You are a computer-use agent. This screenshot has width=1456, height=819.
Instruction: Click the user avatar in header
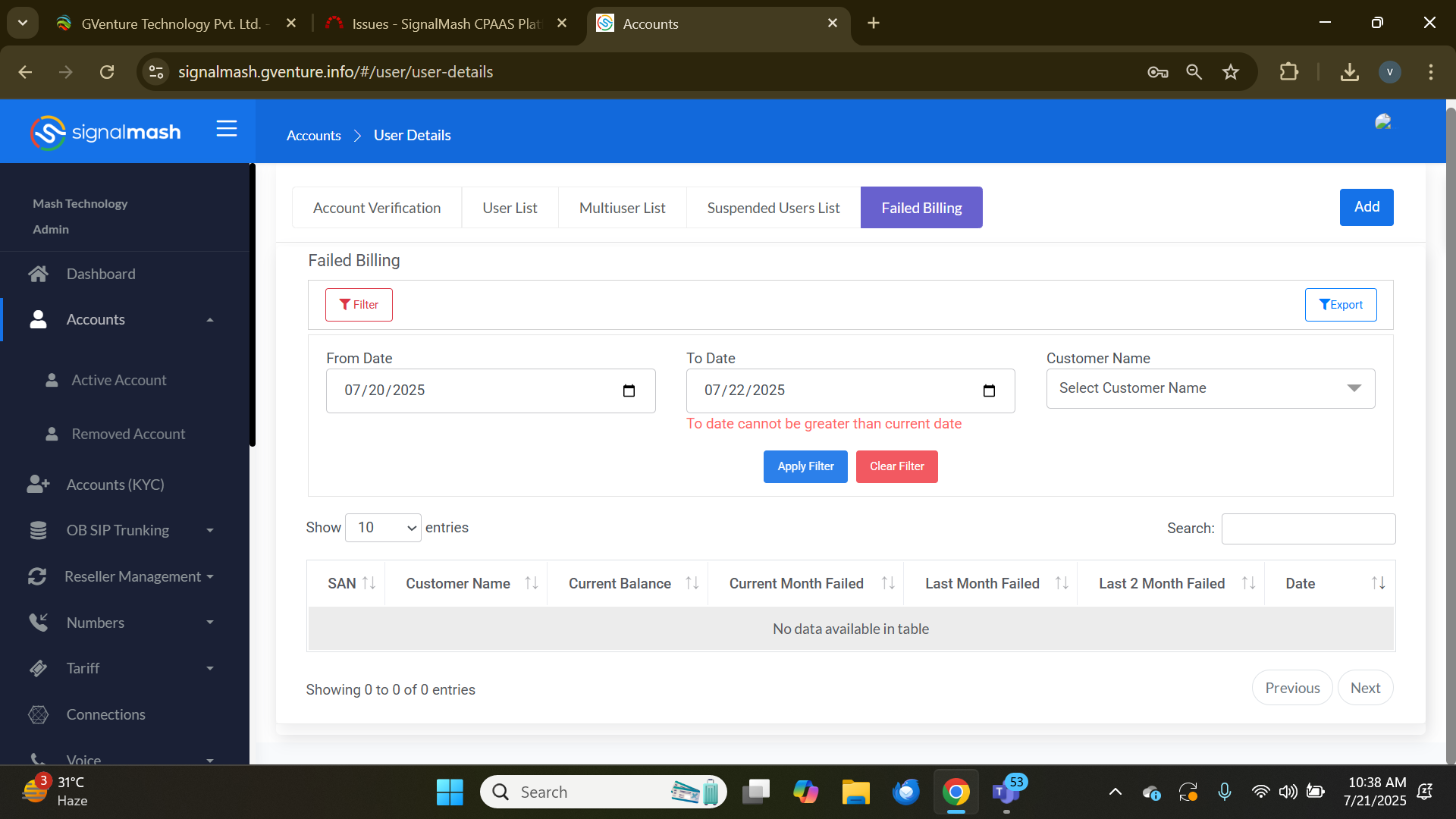point(1382,122)
